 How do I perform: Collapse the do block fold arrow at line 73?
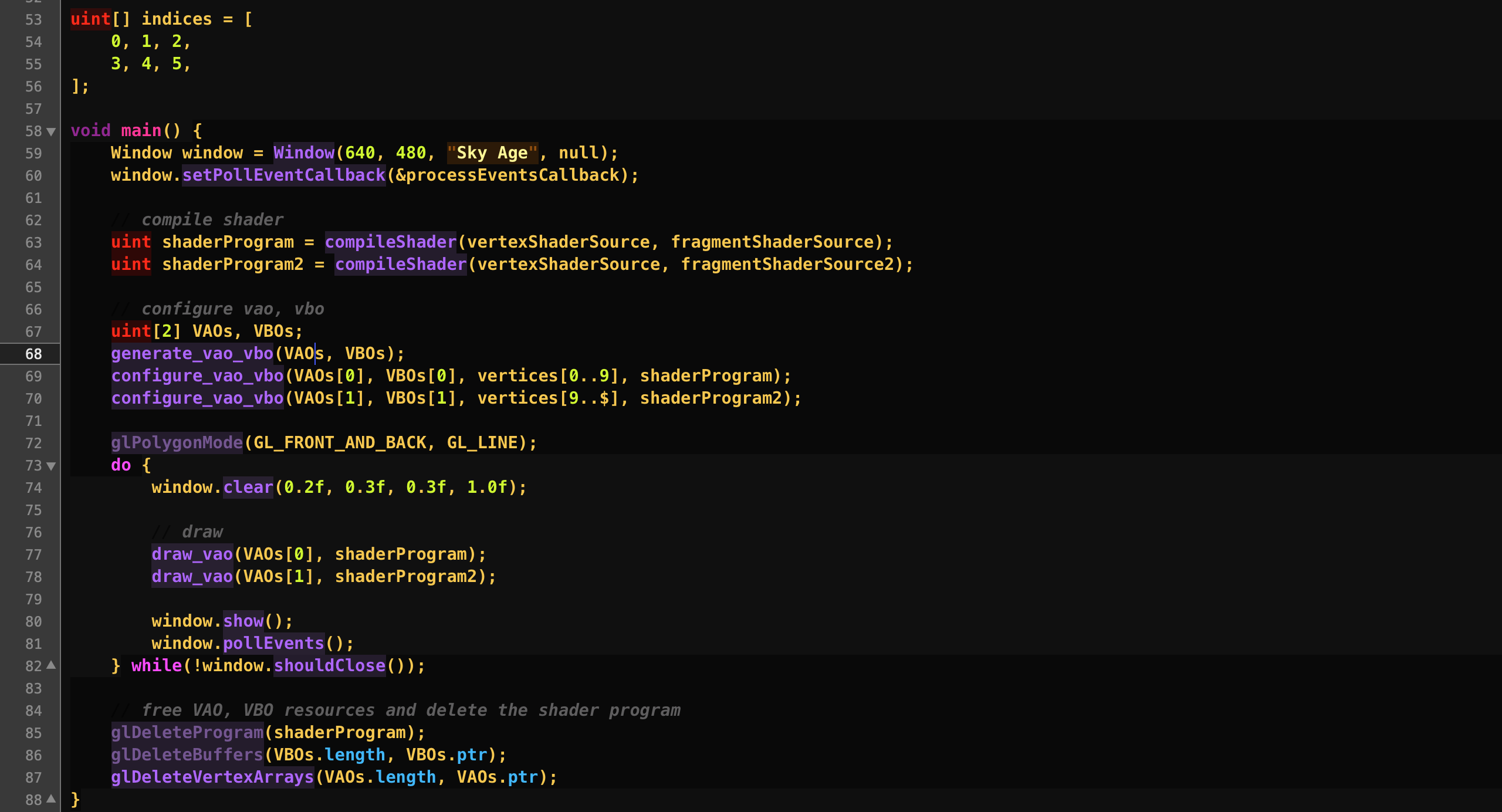(51, 466)
